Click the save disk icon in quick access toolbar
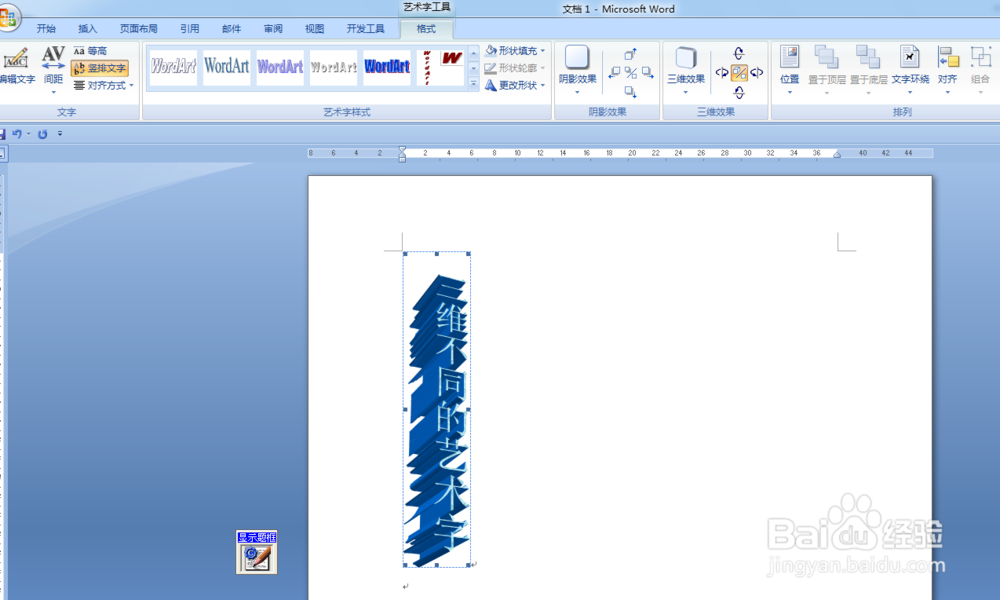Viewport: 1000px width, 600px height. pos(2,134)
